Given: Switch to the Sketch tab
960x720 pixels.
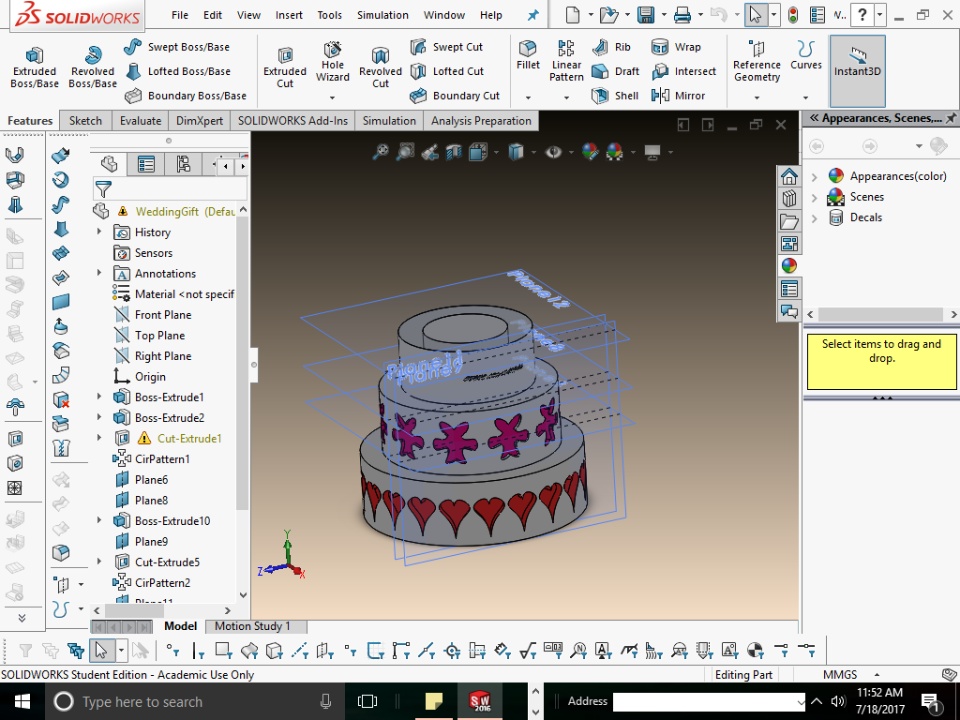Looking at the screenshot, I should pyautogui.click(x=85, y=121).
